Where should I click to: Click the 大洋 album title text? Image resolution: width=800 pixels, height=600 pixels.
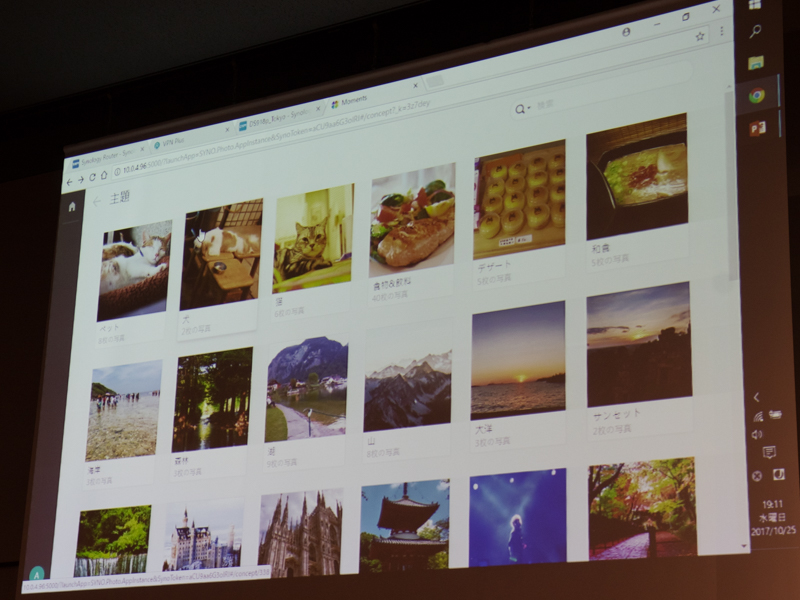pos(483,430)
